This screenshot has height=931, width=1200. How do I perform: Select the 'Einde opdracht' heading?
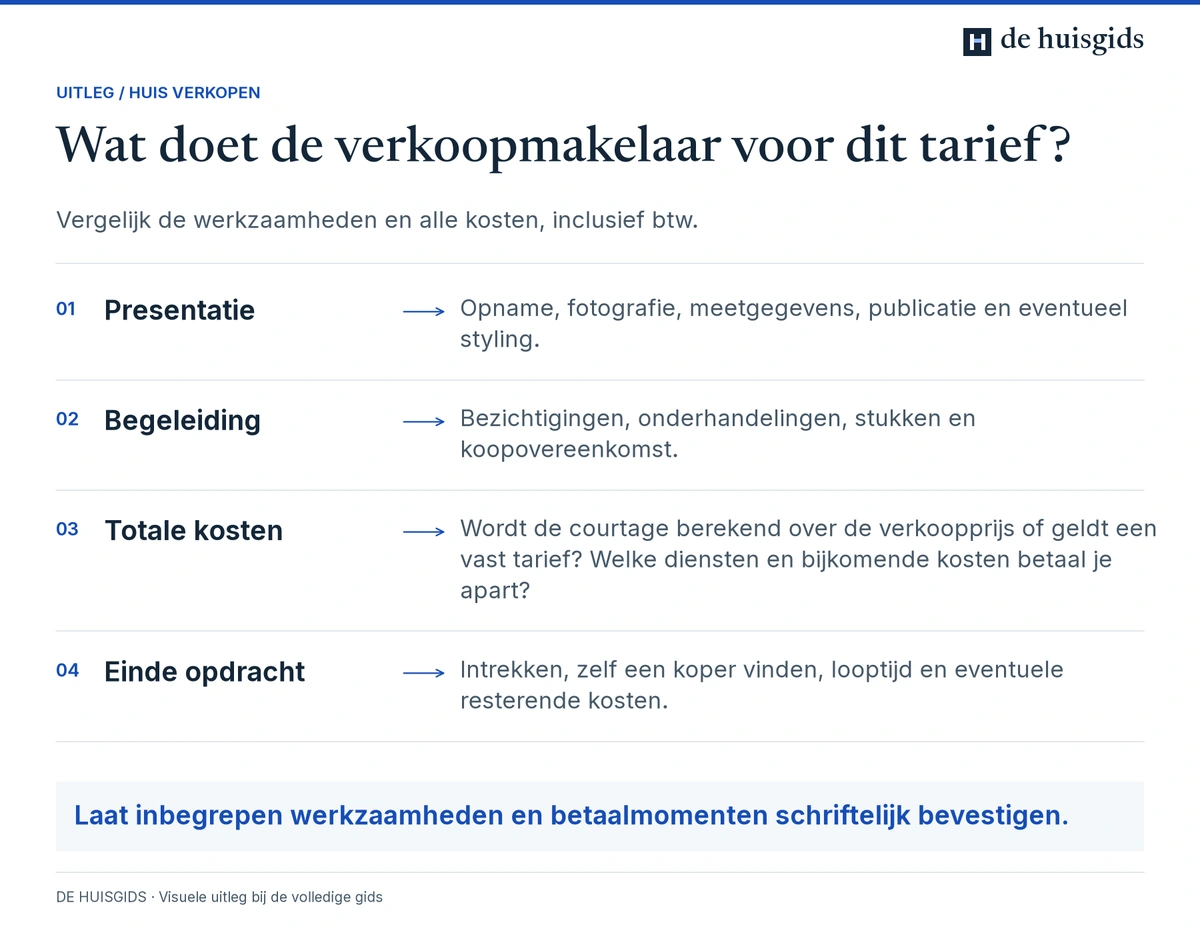(x=205, y=671)
